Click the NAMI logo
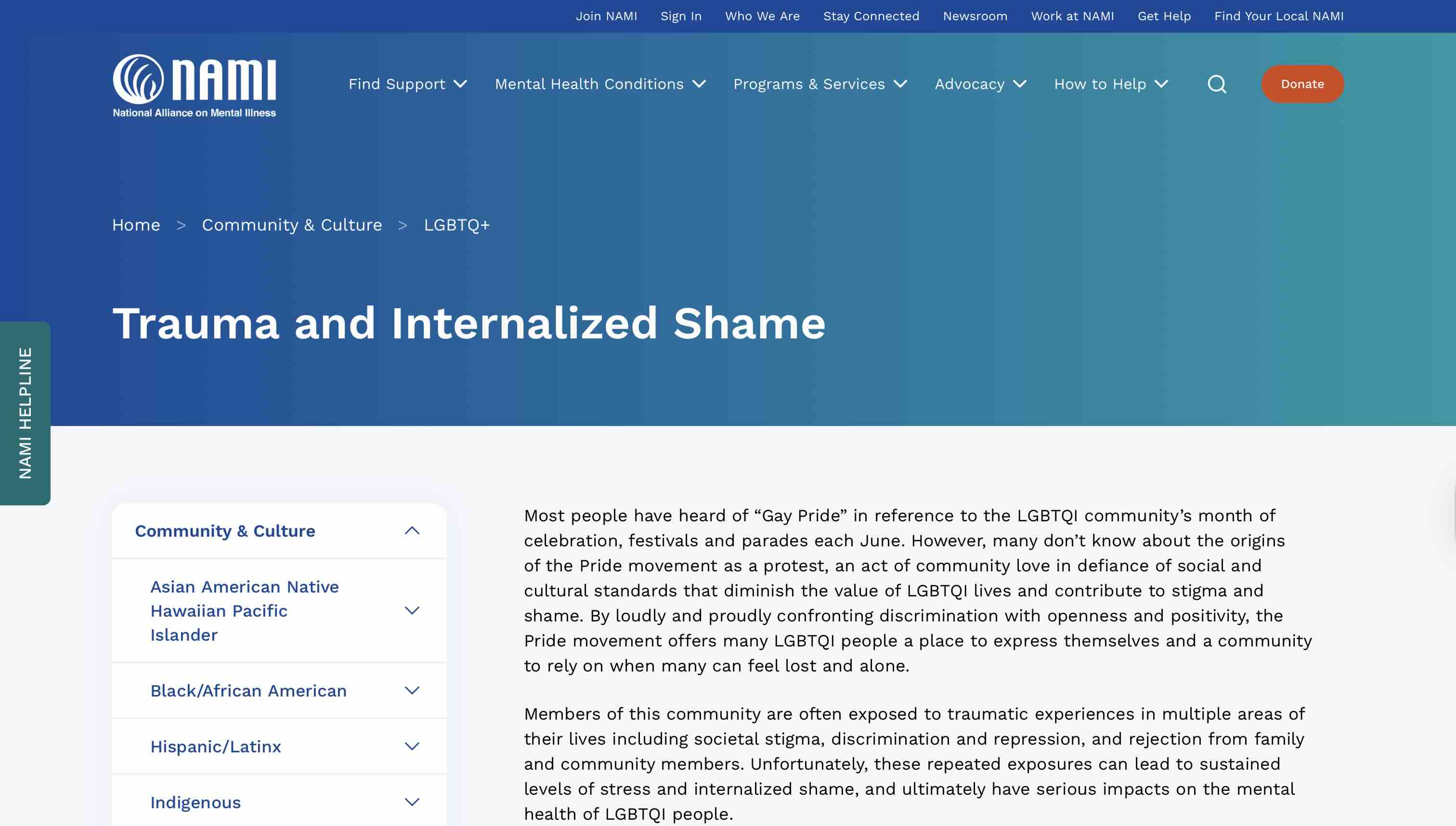 click(194, 86)
